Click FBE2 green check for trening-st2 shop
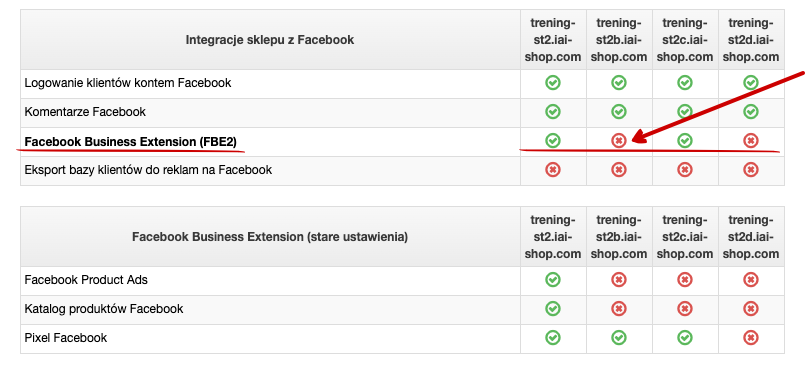The image size is (805, 367). tap(553, 140)
